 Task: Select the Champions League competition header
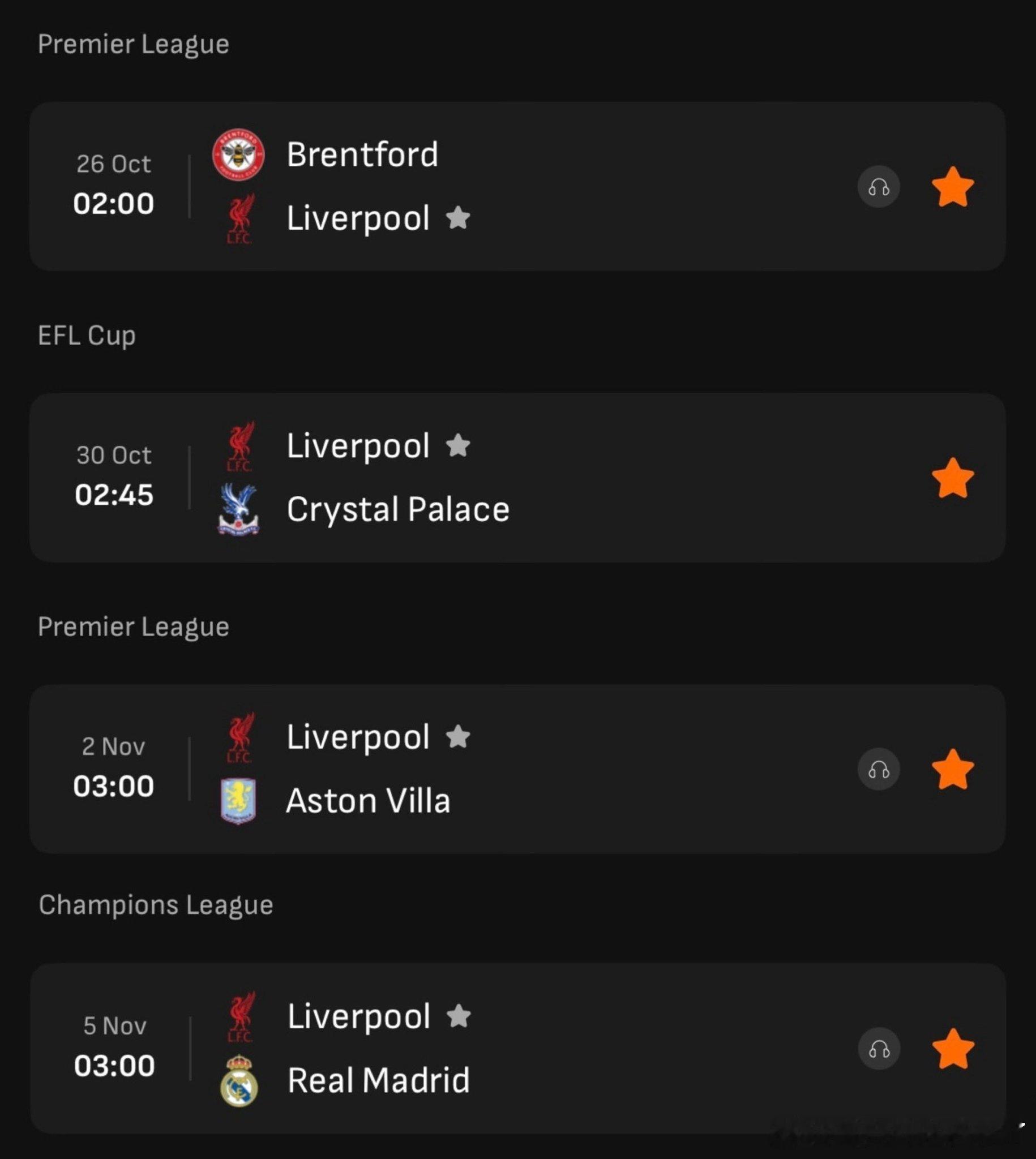[x=155, y=905]
